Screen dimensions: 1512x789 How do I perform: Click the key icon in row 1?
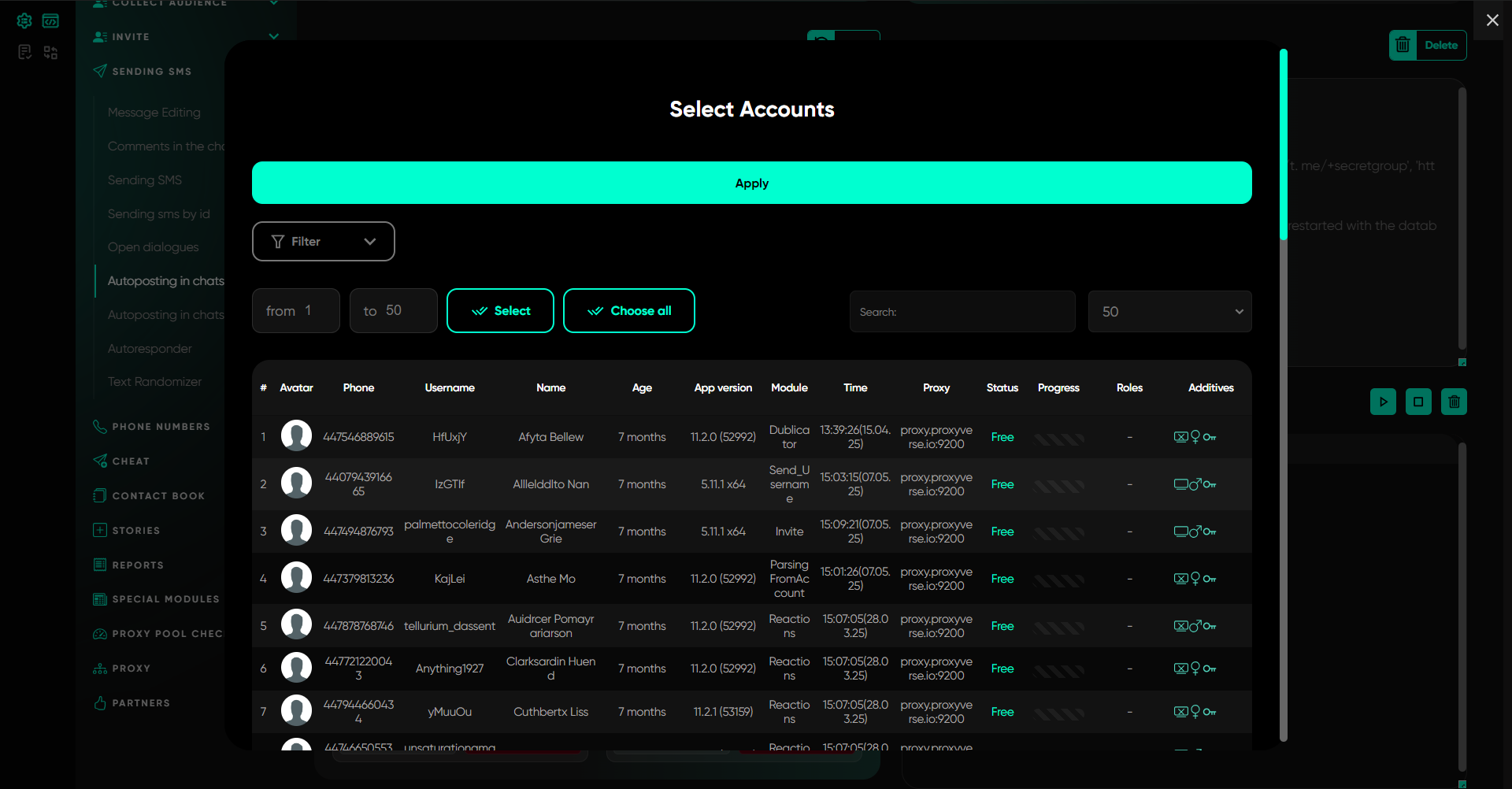point(1210,437)
